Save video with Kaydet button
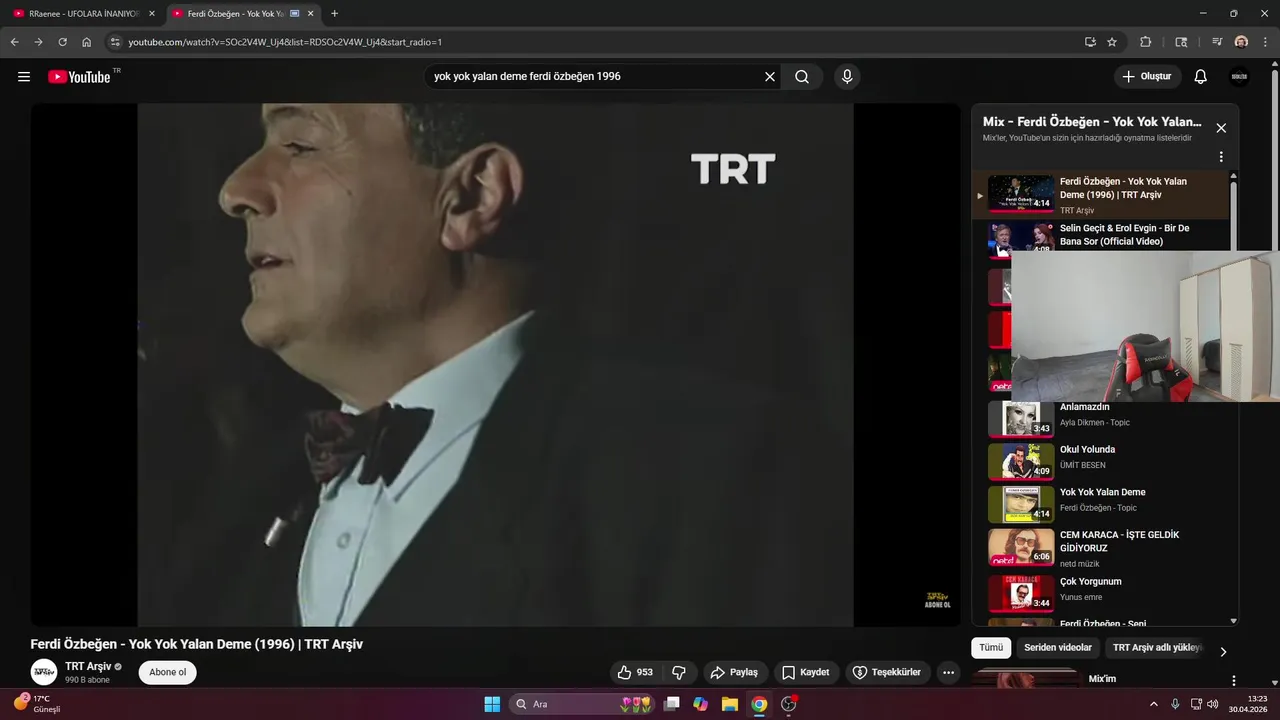 [806, 672]
